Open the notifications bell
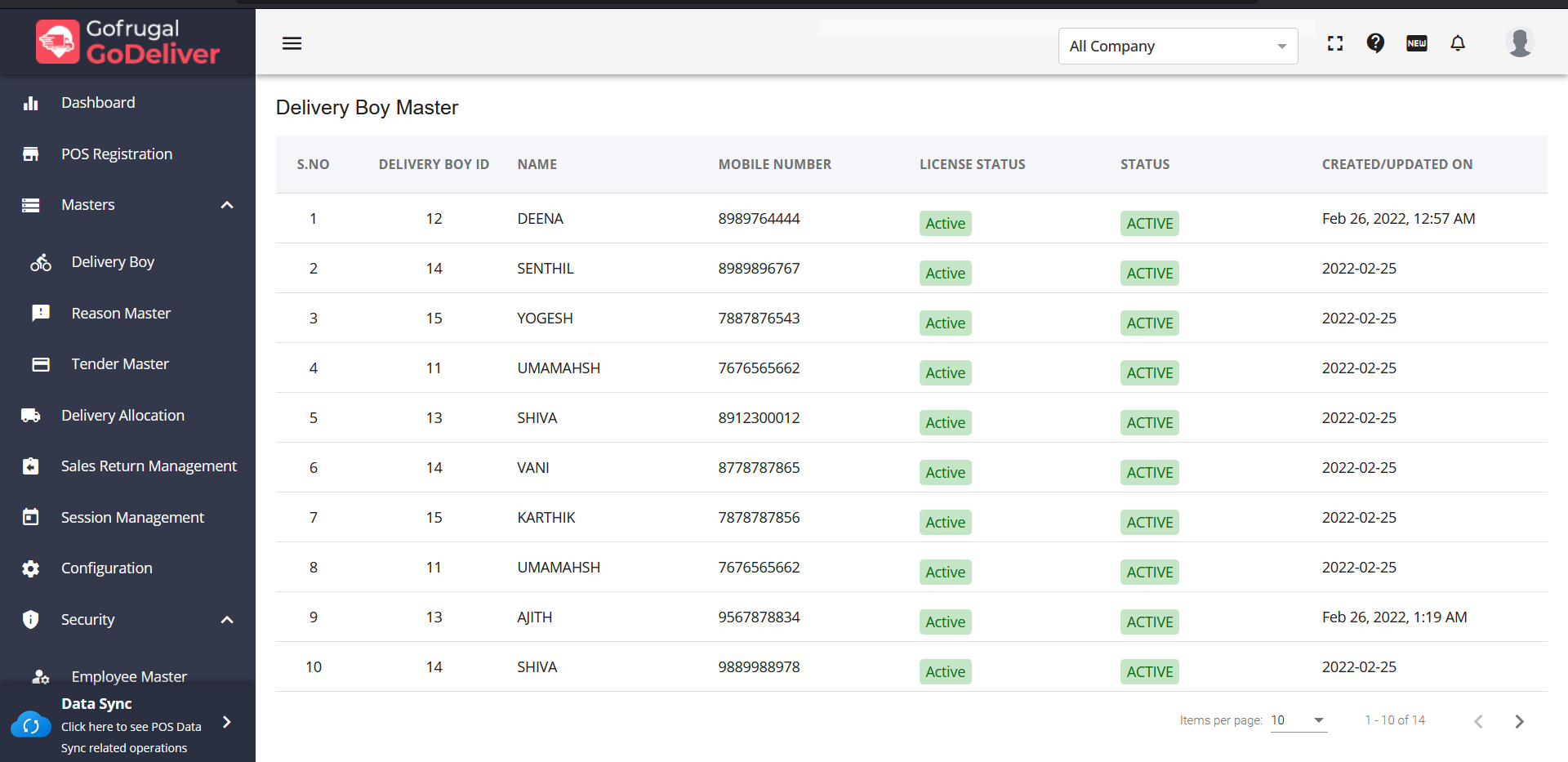This screenshot has width=1568, height=762. pyautogui.click(x=1458, y=43)
